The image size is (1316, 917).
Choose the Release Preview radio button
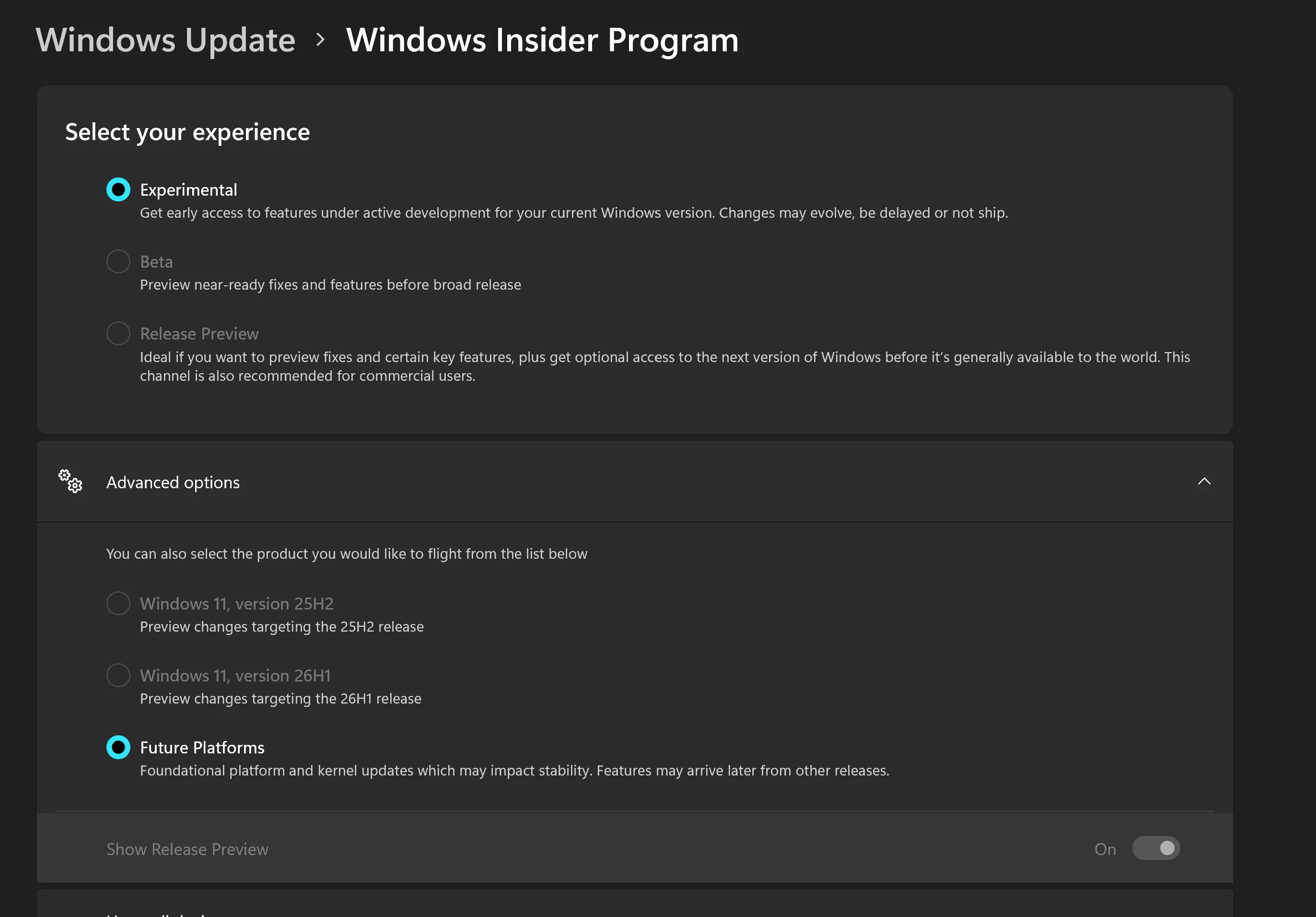(118, 333)
